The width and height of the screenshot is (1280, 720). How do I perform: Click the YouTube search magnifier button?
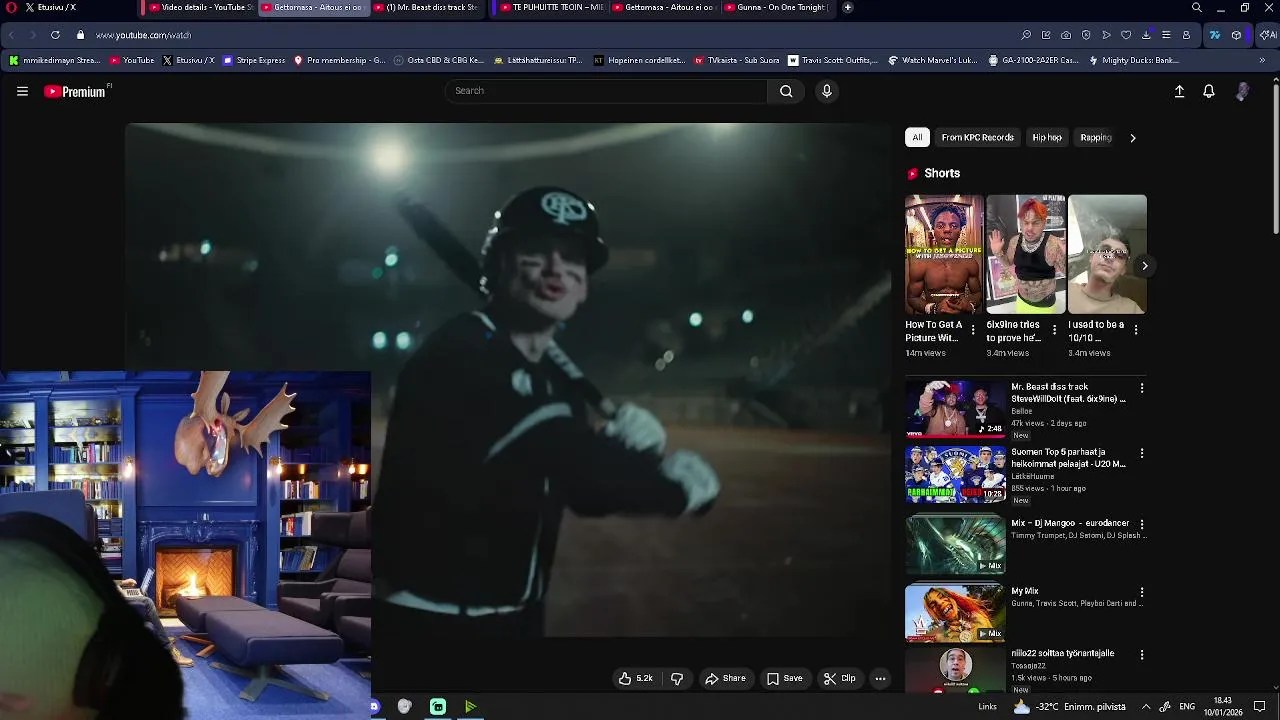coord(786,91)
